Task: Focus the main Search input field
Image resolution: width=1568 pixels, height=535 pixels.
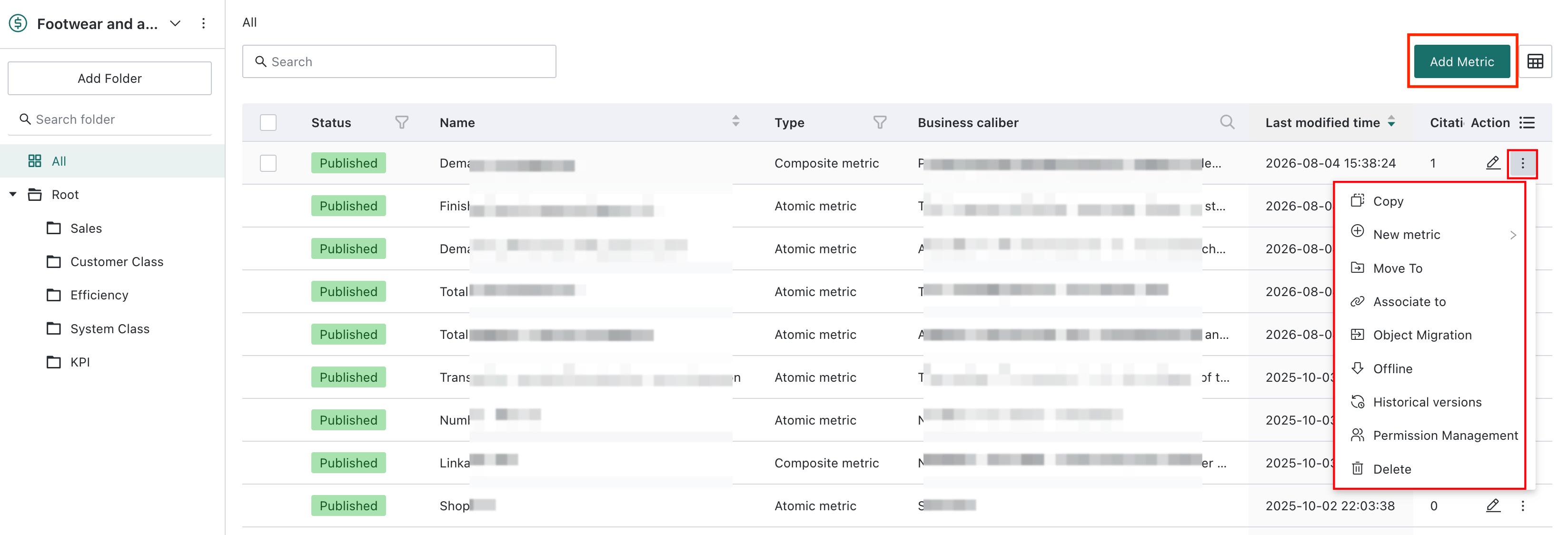Action: point(399,61)
